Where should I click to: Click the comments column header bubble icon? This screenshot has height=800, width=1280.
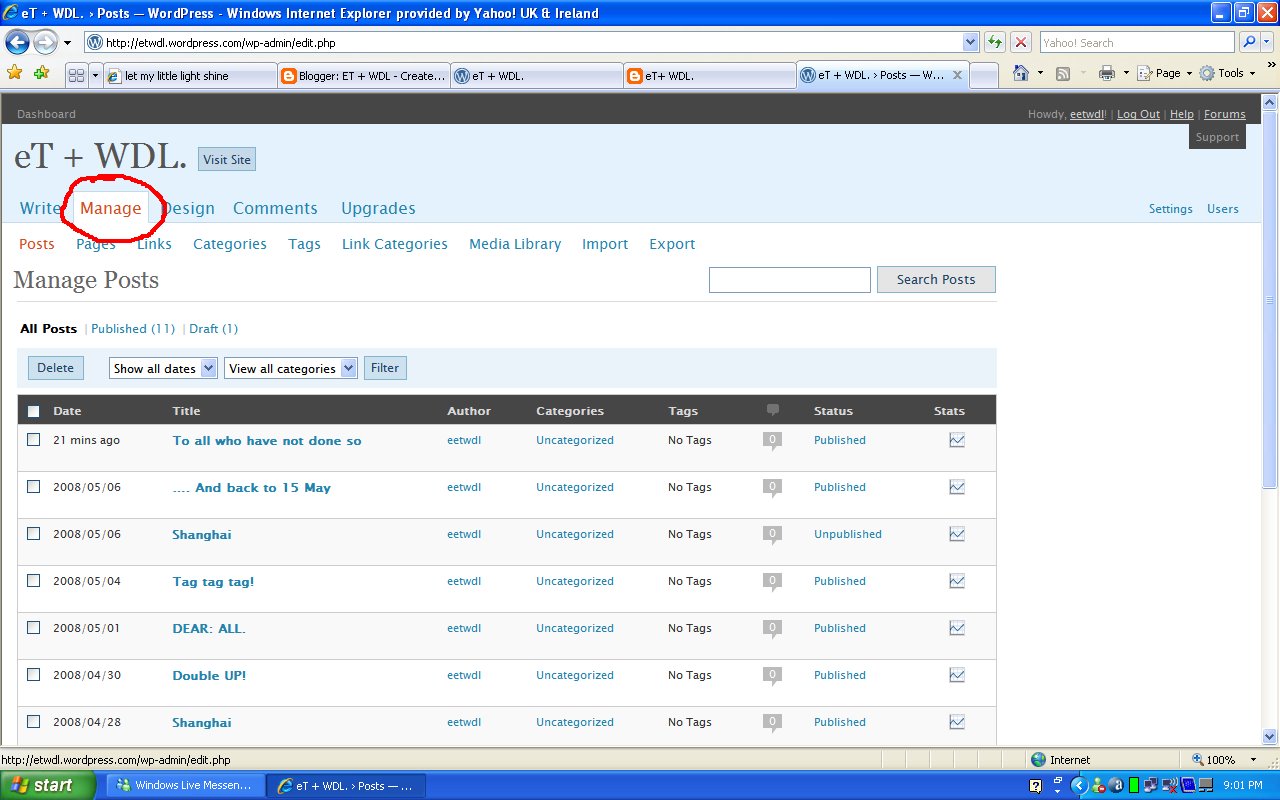pos(772,410)
